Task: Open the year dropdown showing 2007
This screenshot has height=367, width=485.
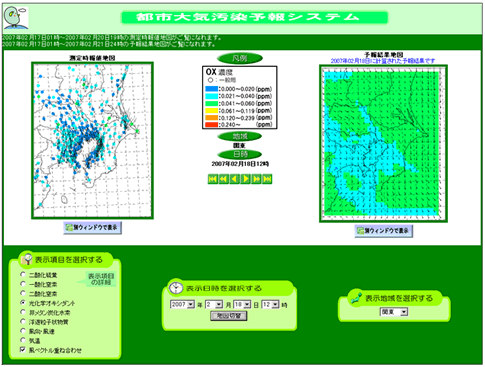Action: (x=183, y=305)
